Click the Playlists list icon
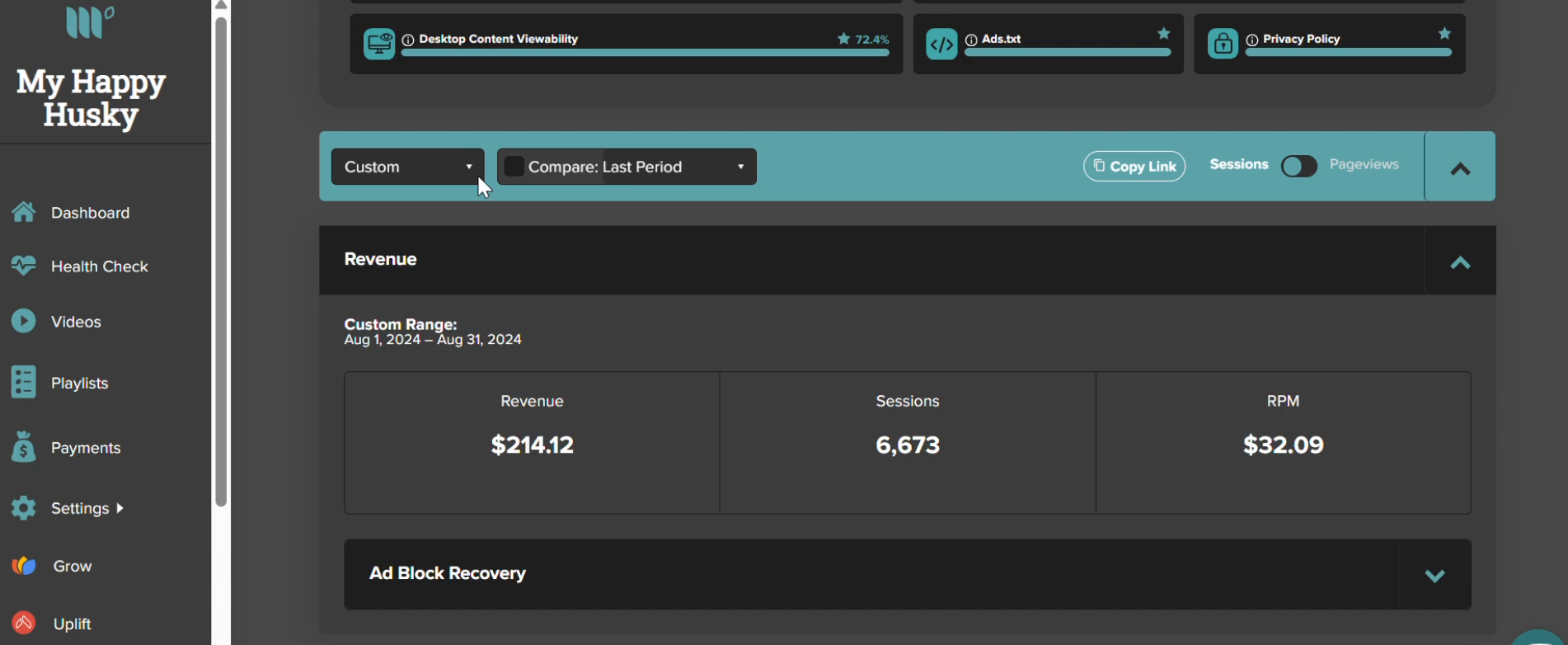Image resolution: width=1568 pixels, height=645 pixels. (x=24, y=382)
